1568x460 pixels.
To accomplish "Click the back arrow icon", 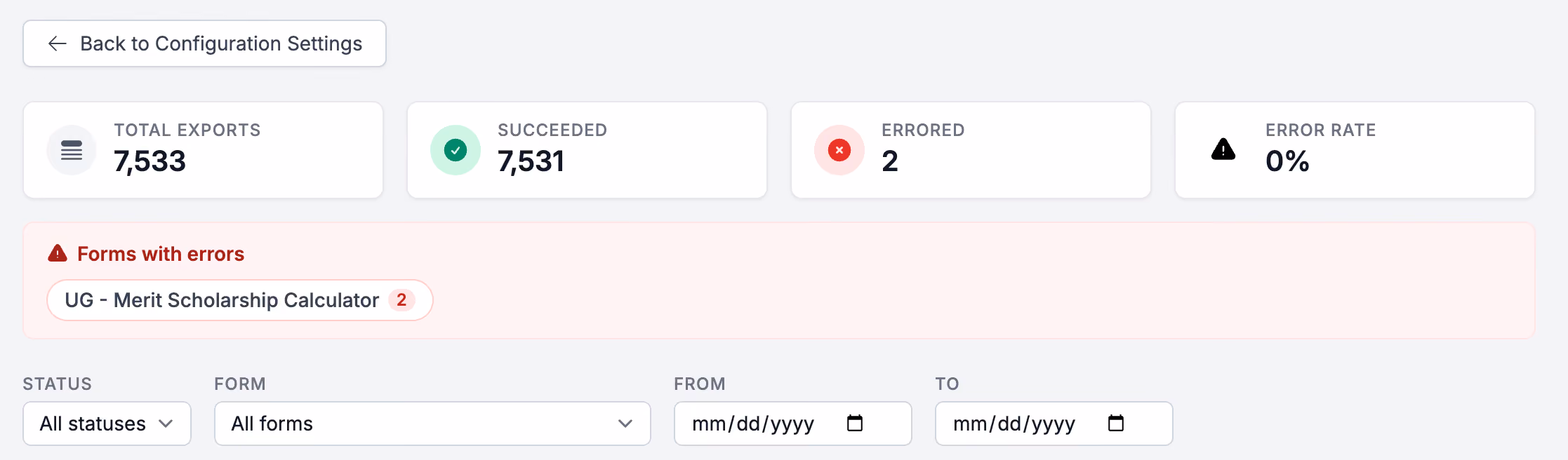I will 58,43.
